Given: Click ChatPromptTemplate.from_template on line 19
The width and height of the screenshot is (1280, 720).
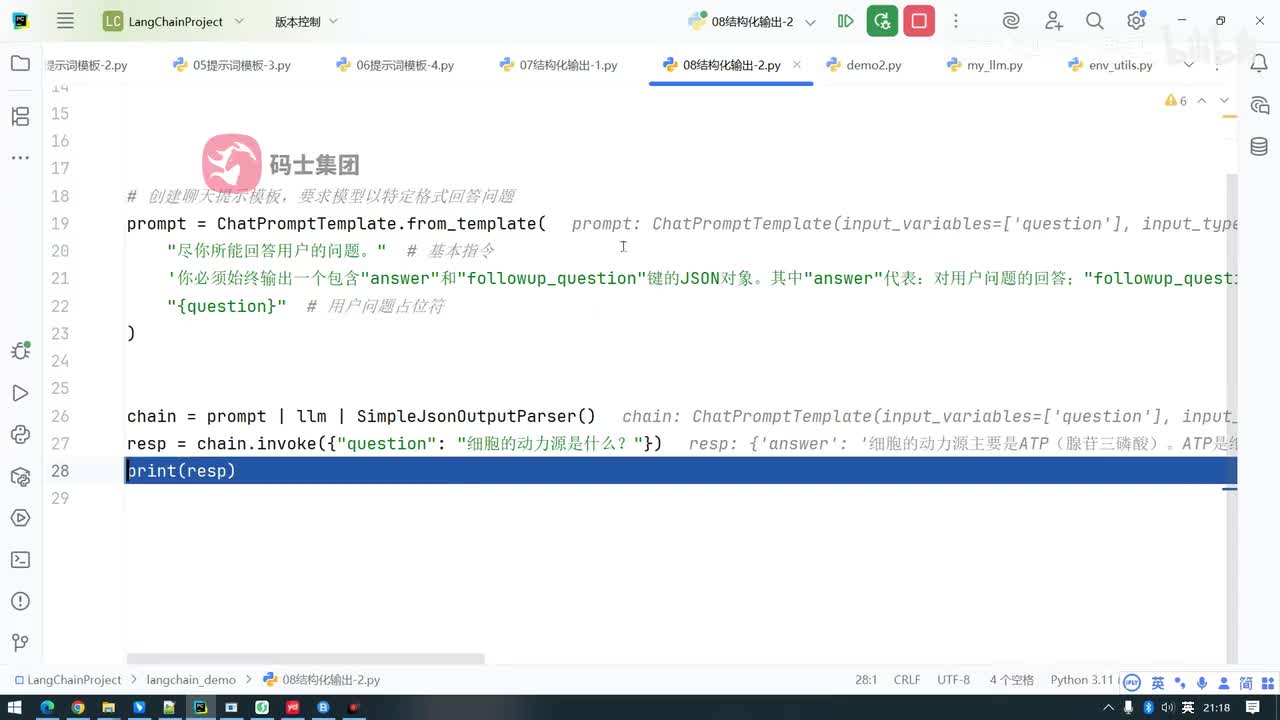Looking at the screenshot, I should [x=377, y=224].
